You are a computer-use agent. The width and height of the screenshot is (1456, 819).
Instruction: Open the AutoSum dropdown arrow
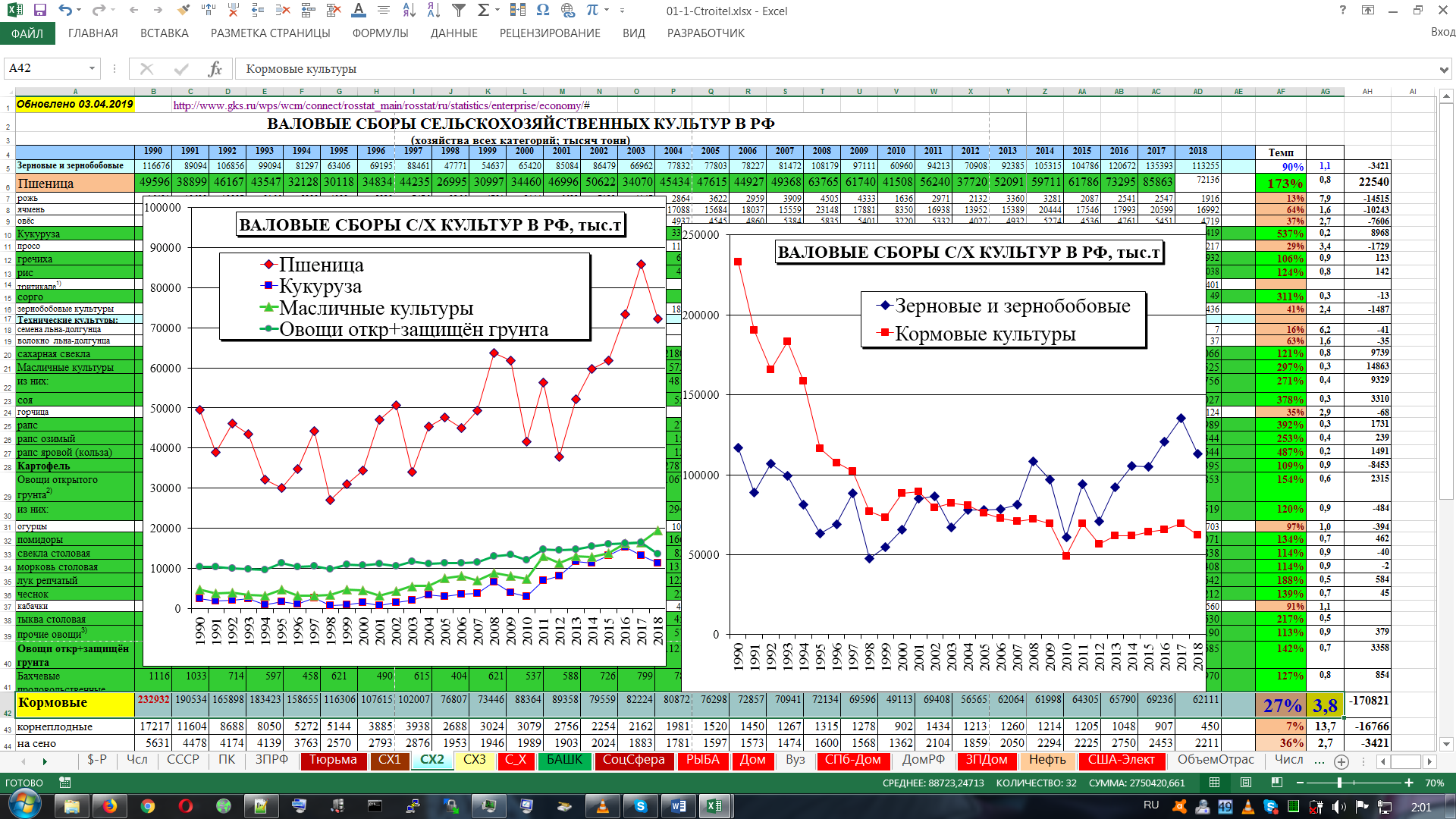point(497,11)
